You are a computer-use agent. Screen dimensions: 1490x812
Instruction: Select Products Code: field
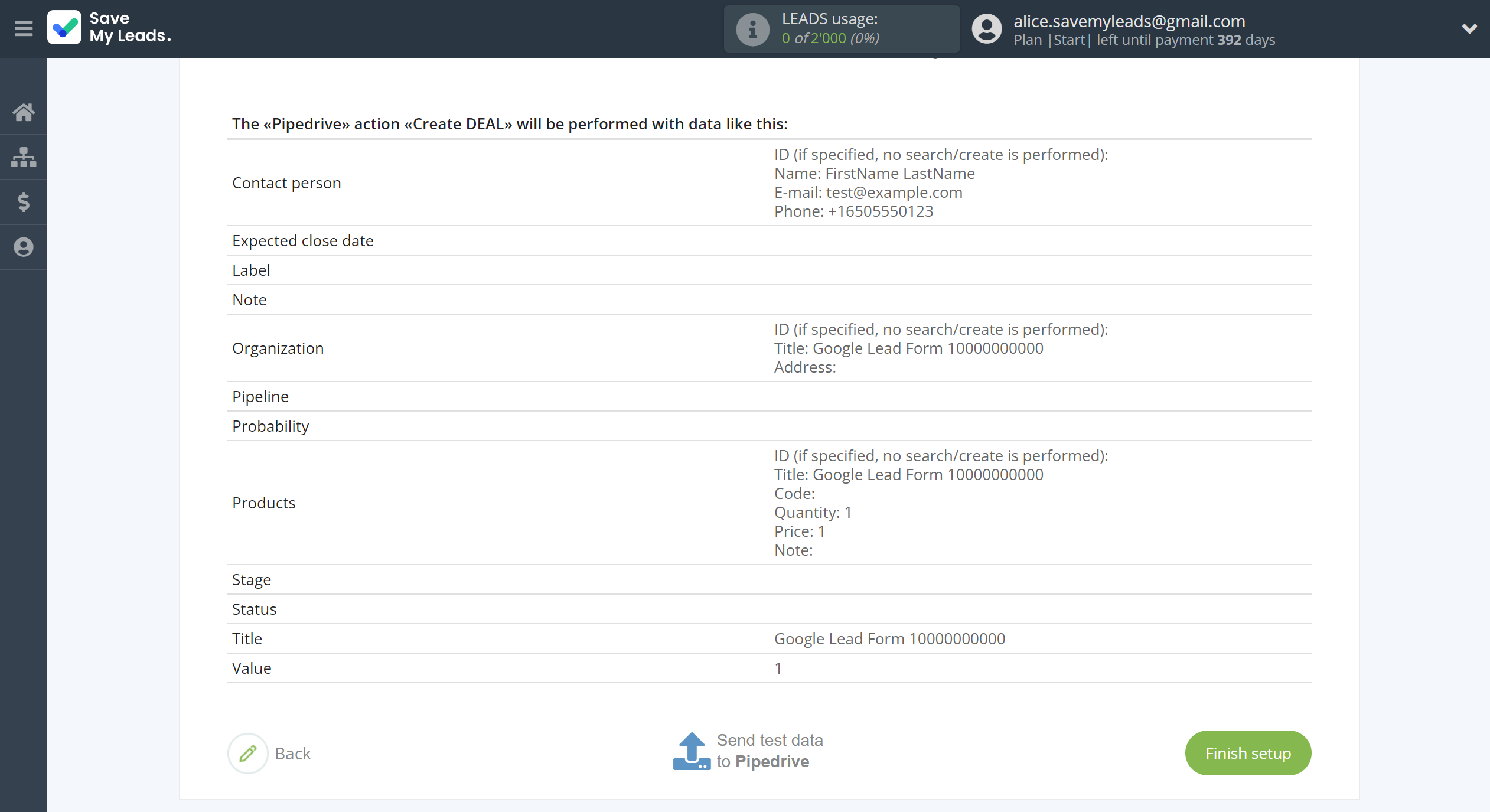tap(794, 493)
